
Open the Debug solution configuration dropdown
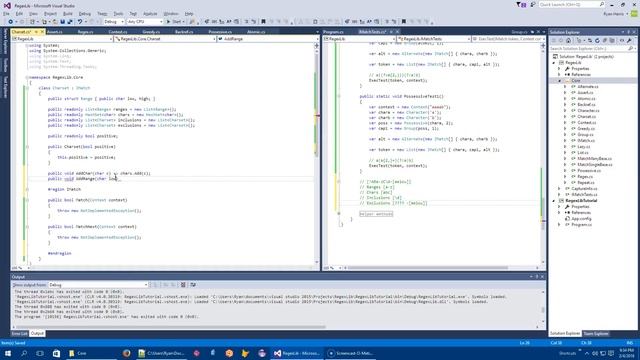[x=114, y=22]
